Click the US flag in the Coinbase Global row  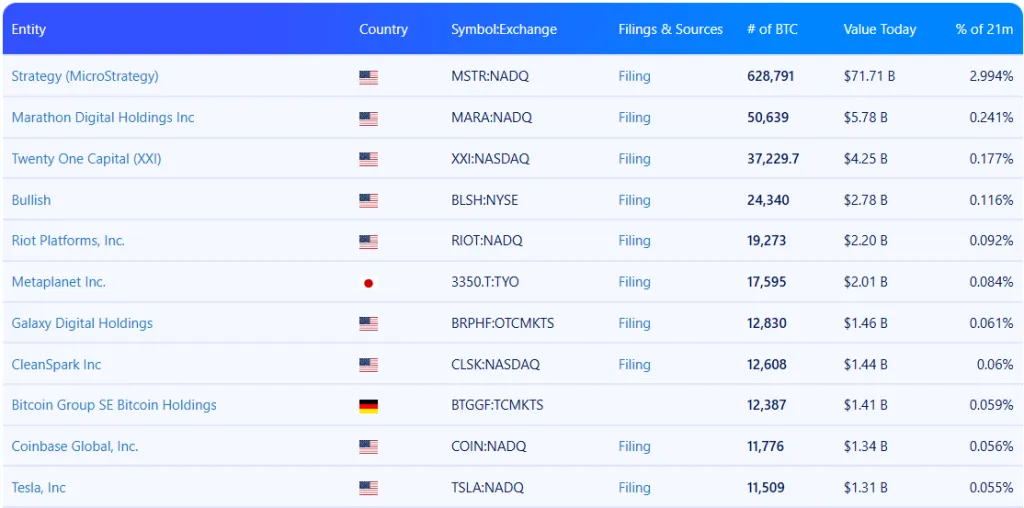pyautogui.click(x=368, y=447)
